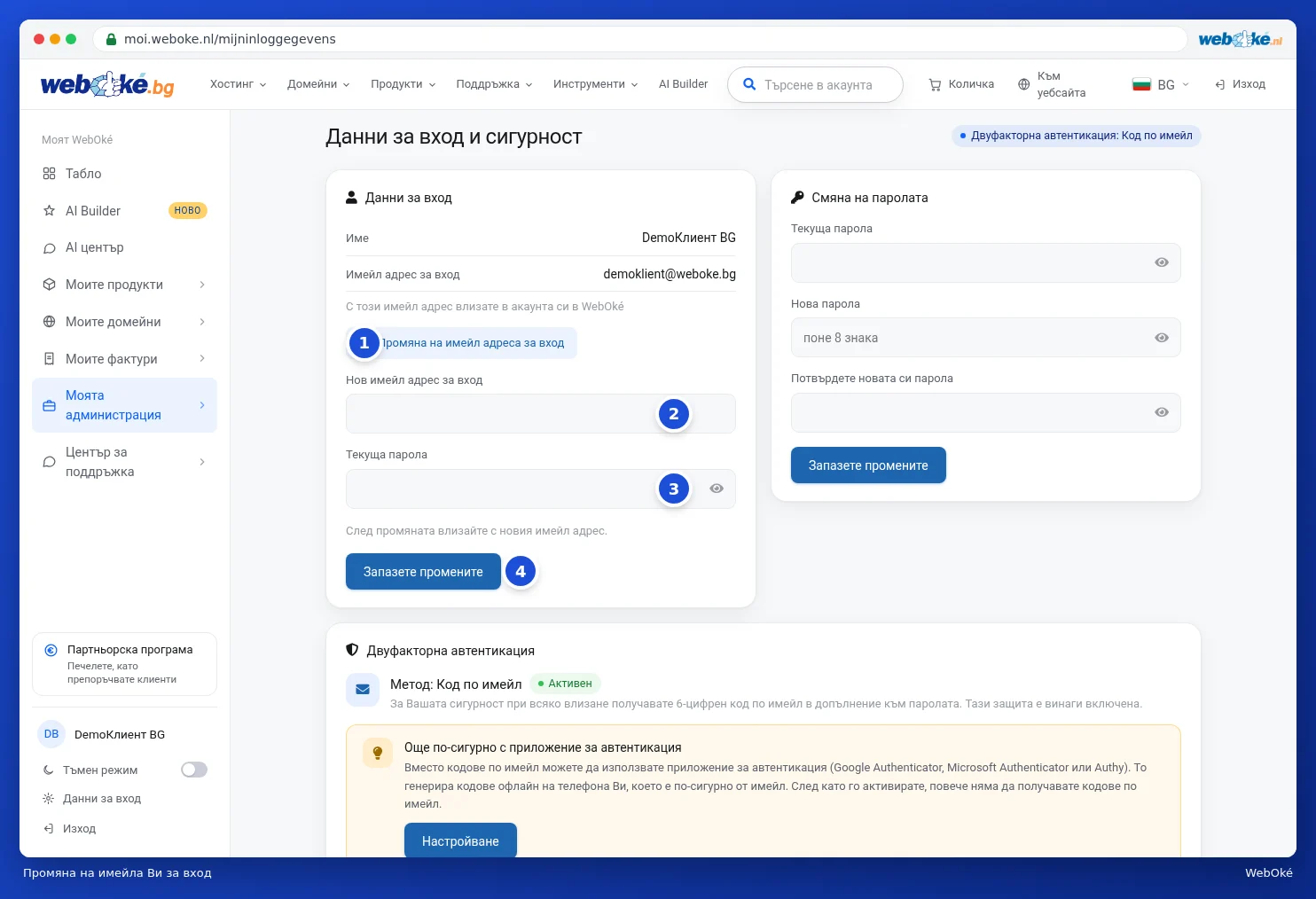This screenshot has height=899, width=1316.
Task: Open the BG language selector
Action: click(1161, 85)
